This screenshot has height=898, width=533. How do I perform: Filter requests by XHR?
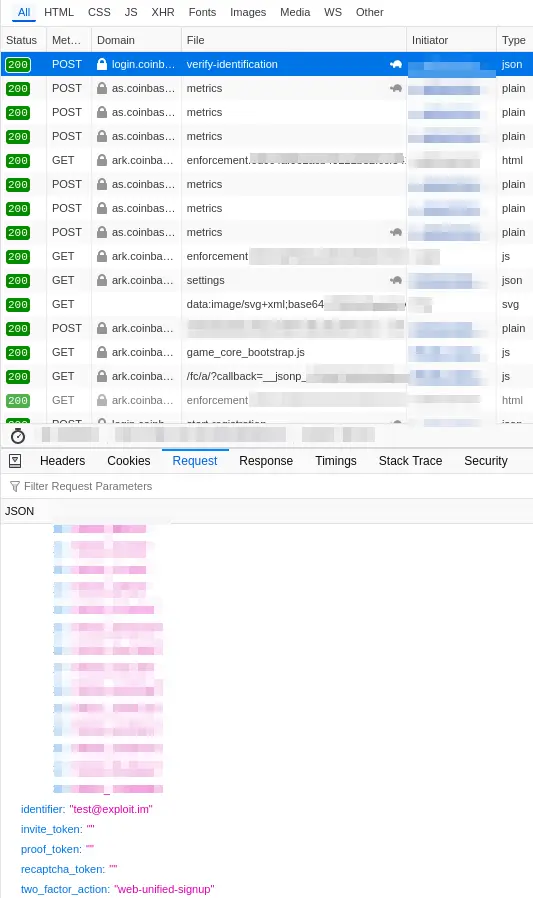click(163, 12)
